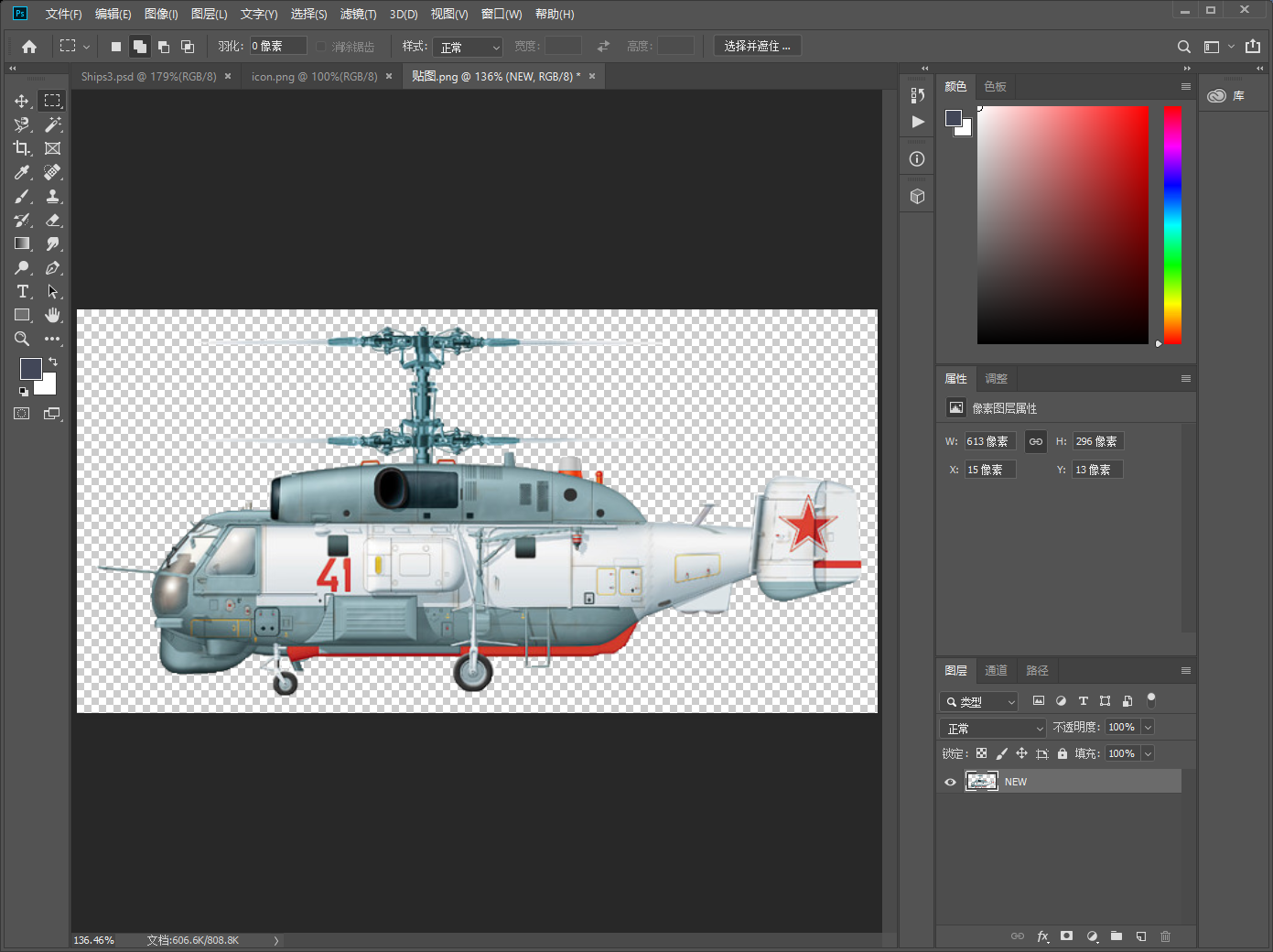Select the Eraser tool
This screenshot has width=1273, height=952.
53,220
